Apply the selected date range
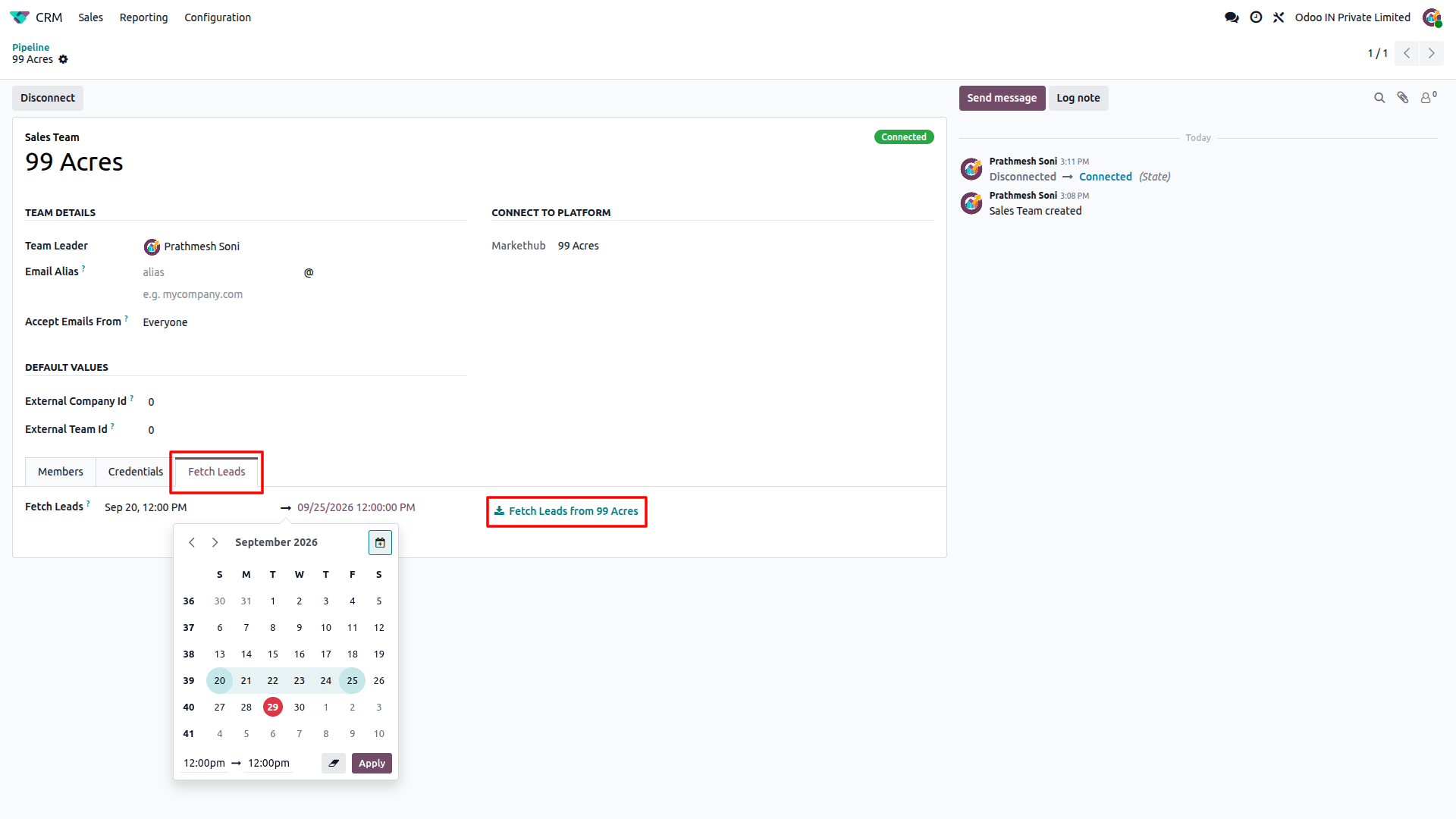This screenshot has width=1456, height=819. [x=372, y=763]
